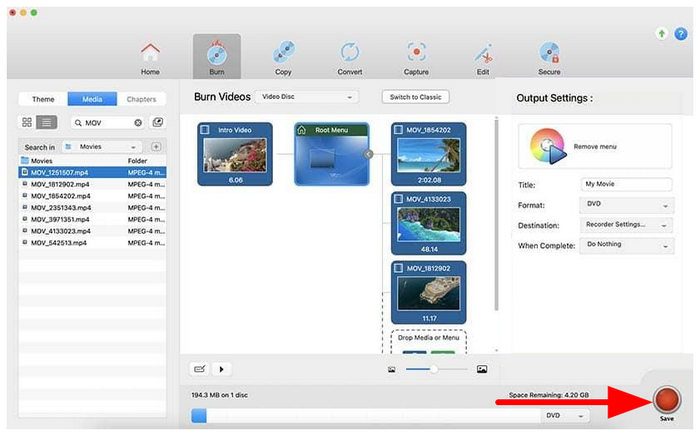This screenshot has height=436, width=700.
Task: Open the Convert tool
Action: click(350, 58)
